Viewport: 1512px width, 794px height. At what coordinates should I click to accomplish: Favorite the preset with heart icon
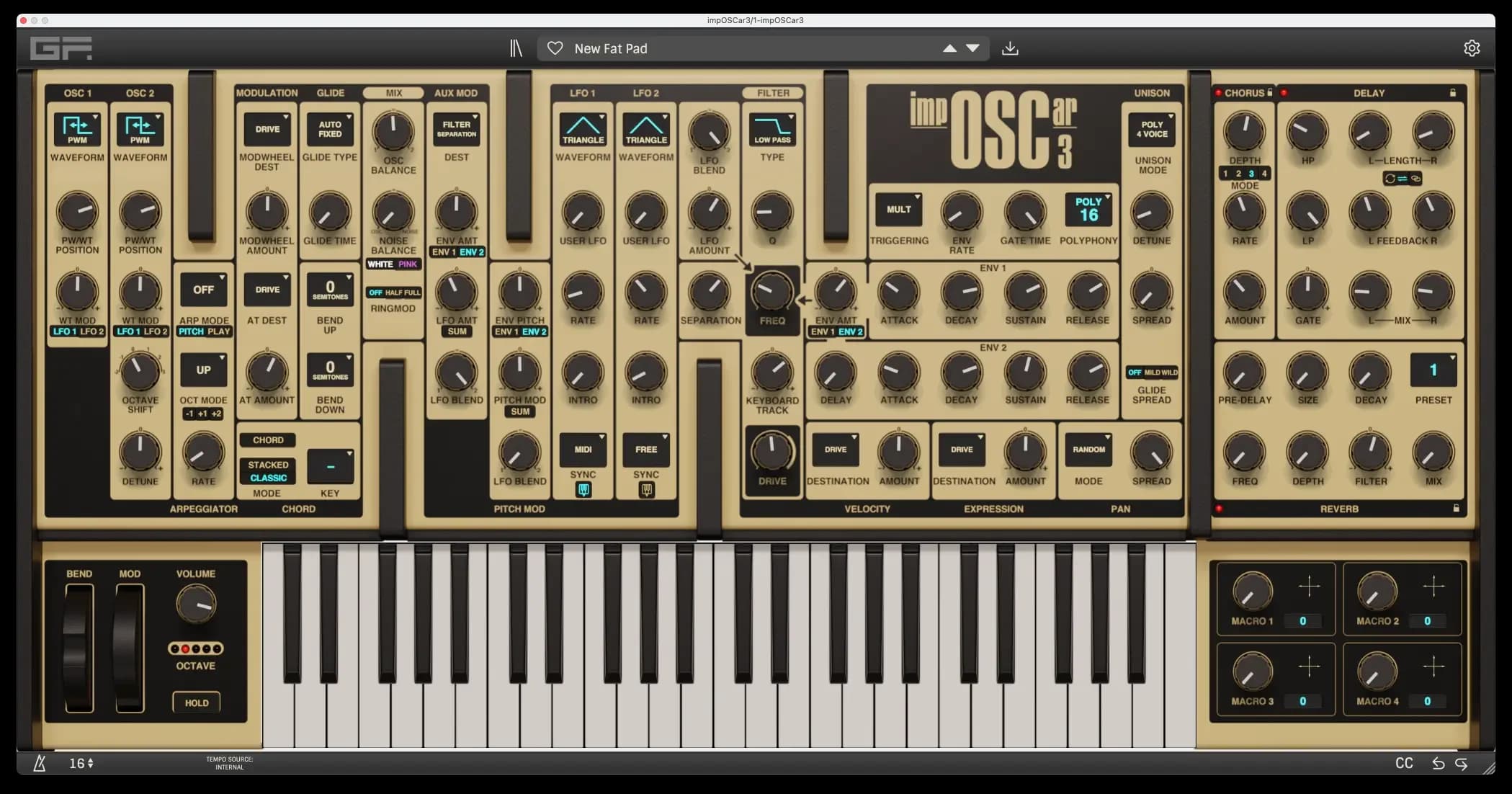click(x=555, y=48)
